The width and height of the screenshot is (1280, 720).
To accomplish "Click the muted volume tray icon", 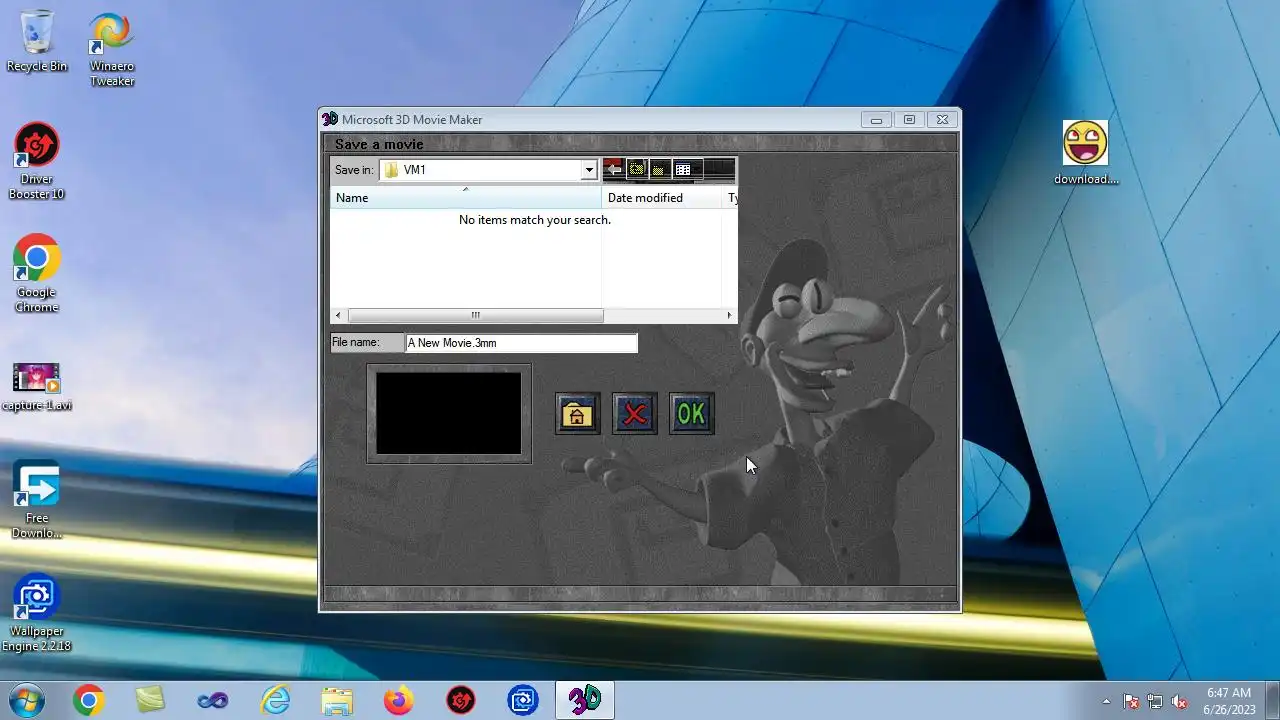I will (1180, 701).
